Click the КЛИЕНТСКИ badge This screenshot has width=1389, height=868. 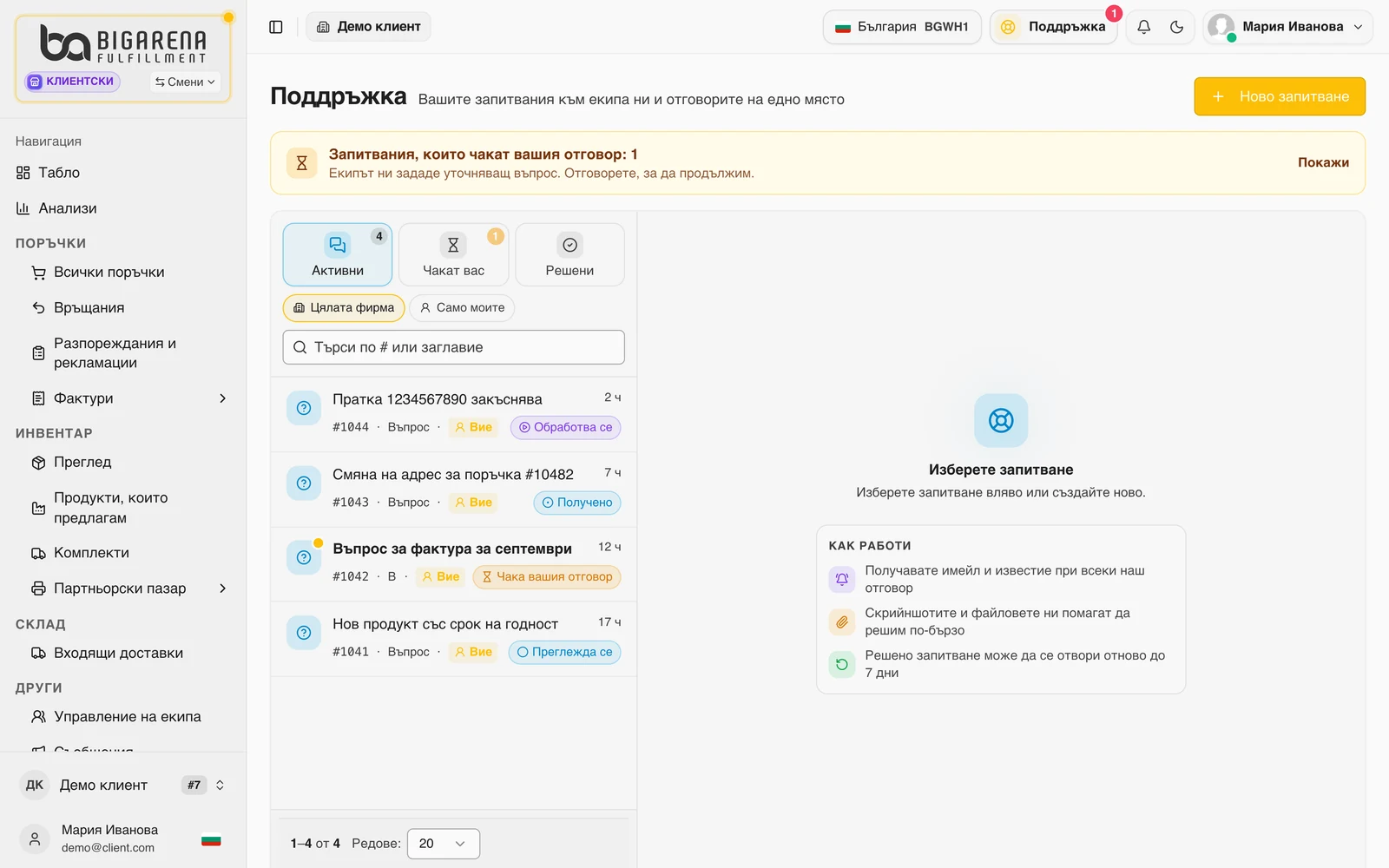click(73, 82)
